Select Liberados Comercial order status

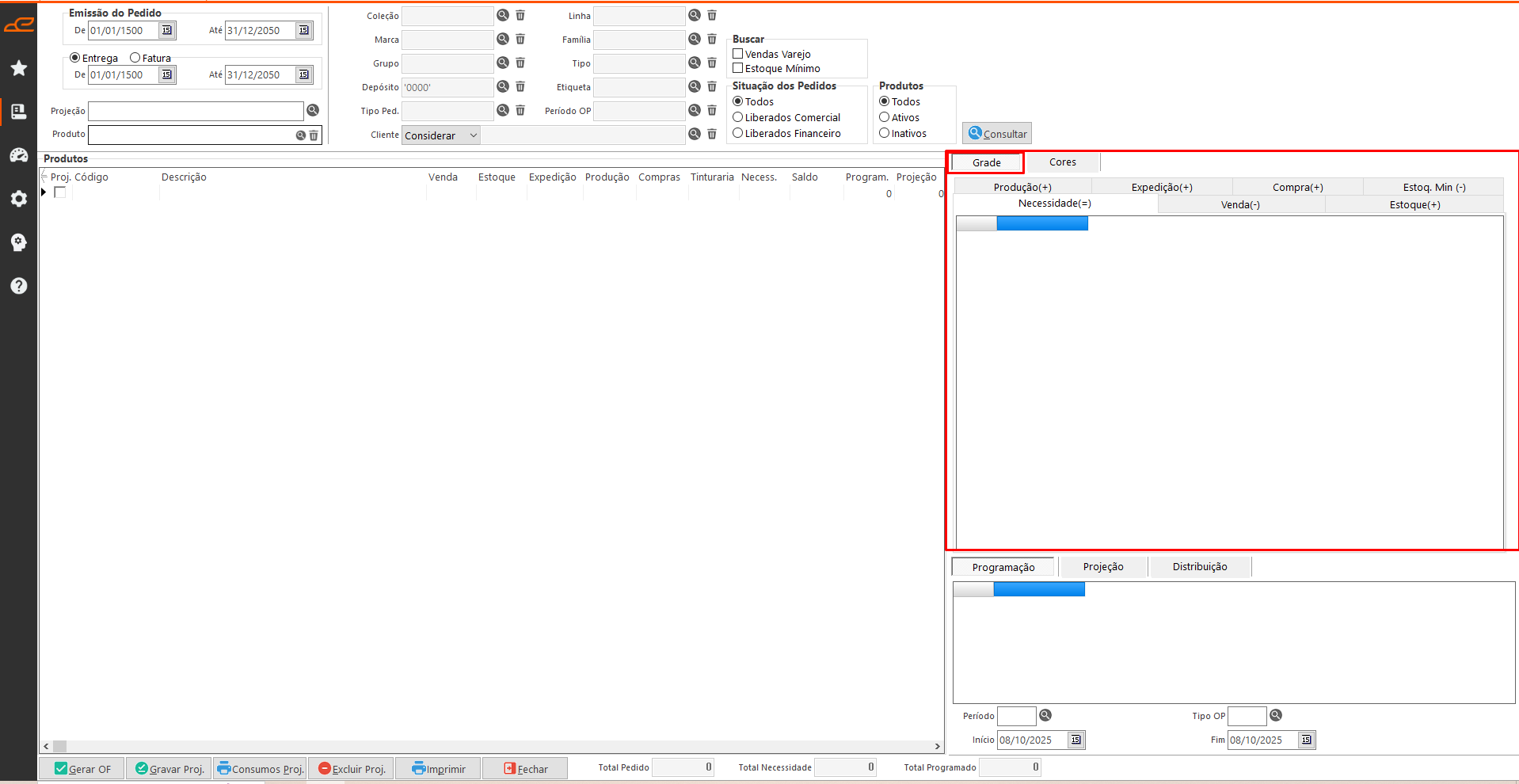[738, 117]
